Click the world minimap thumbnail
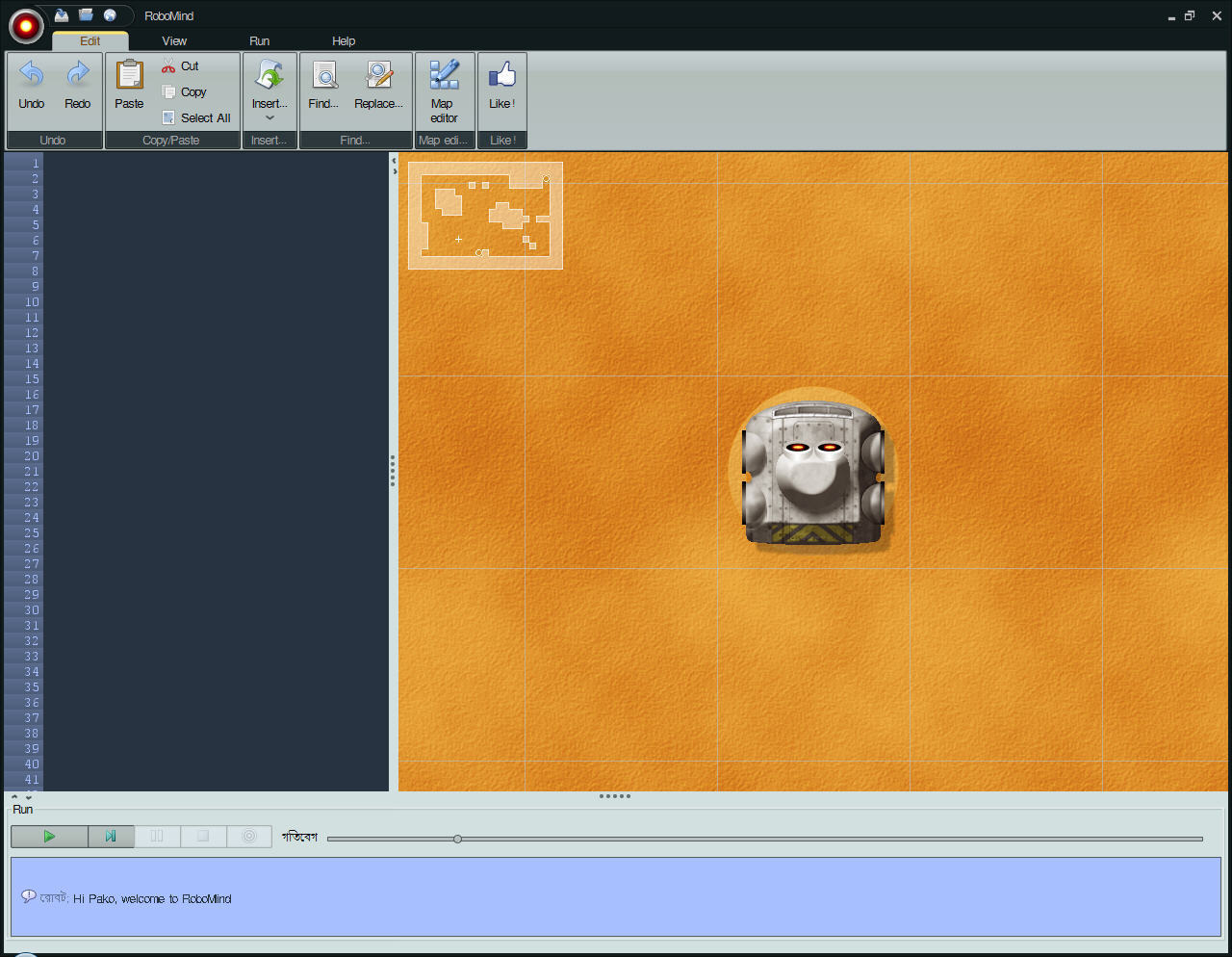1232x957 pixels. tap(485, 215)
